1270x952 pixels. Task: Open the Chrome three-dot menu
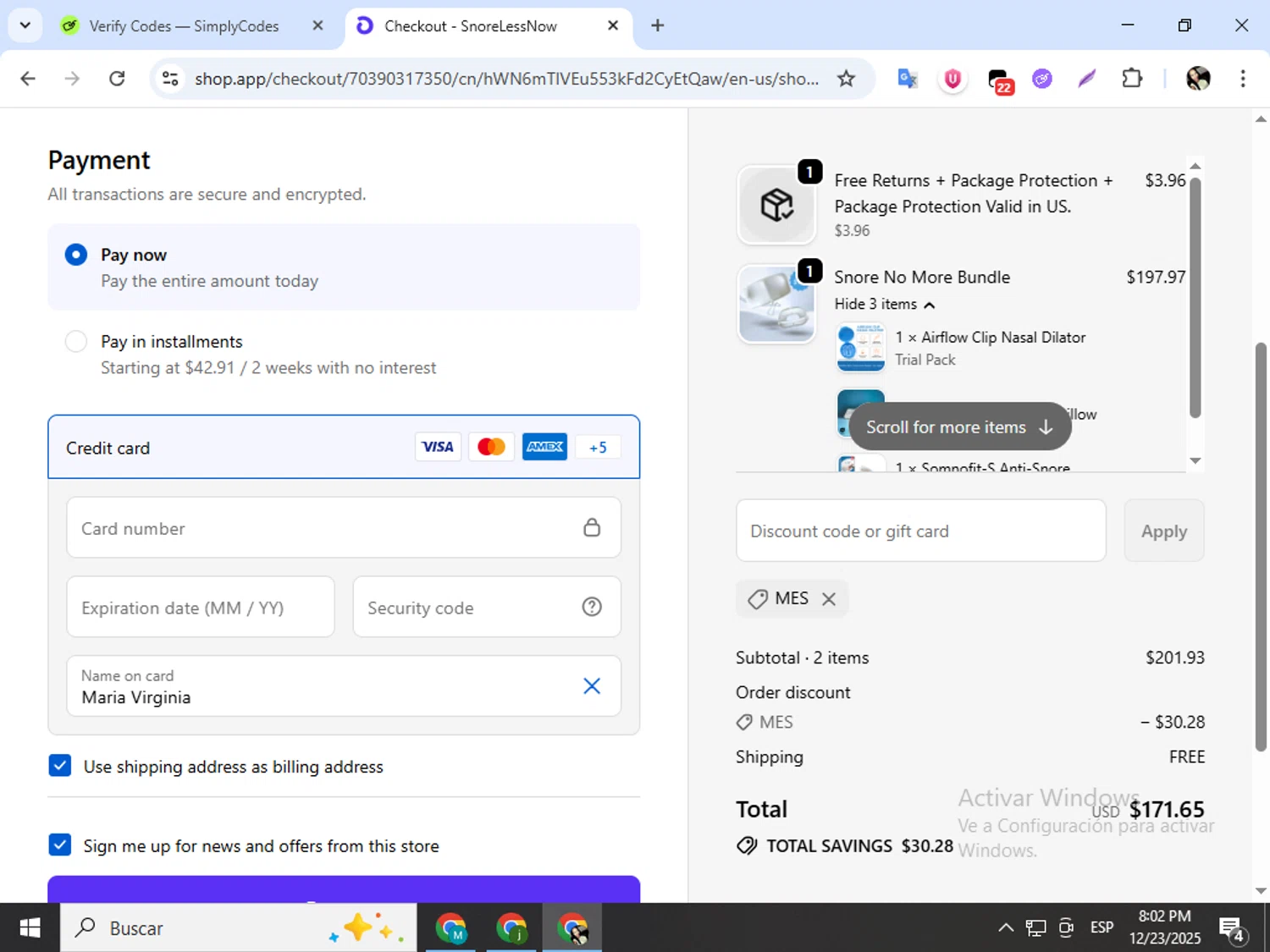pos(1243,79)
